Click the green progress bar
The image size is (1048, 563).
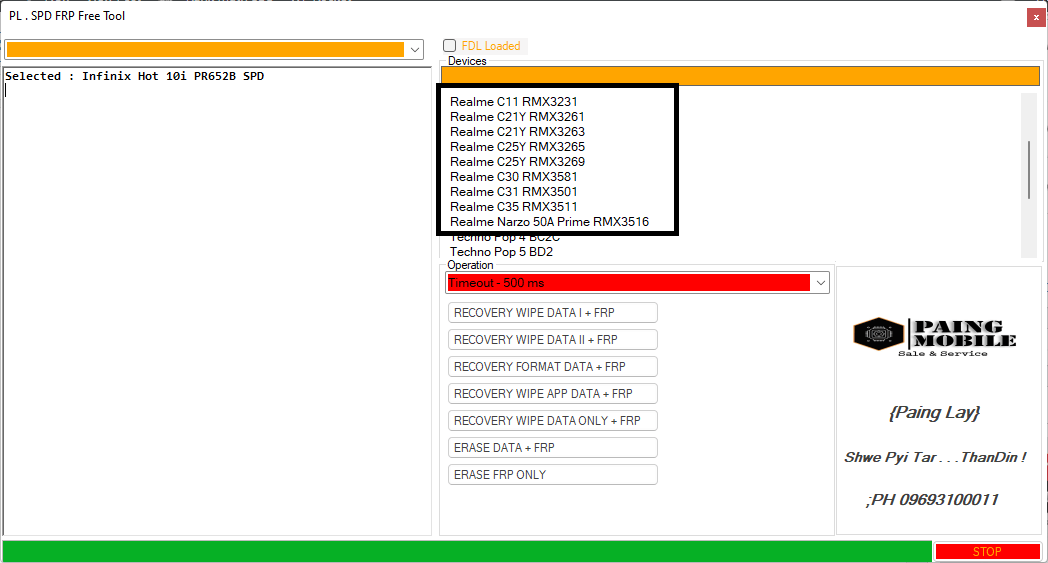[x=467, y=552]
